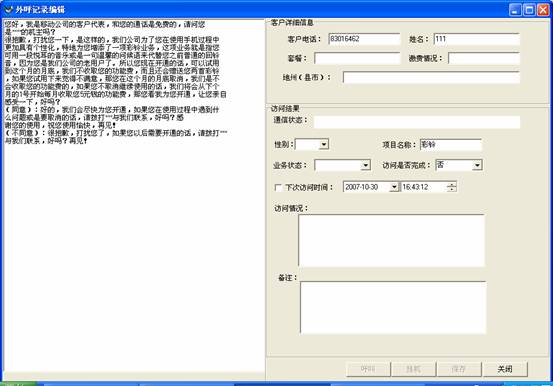Click the 客户电话 phone number field

tap(364, 39)
